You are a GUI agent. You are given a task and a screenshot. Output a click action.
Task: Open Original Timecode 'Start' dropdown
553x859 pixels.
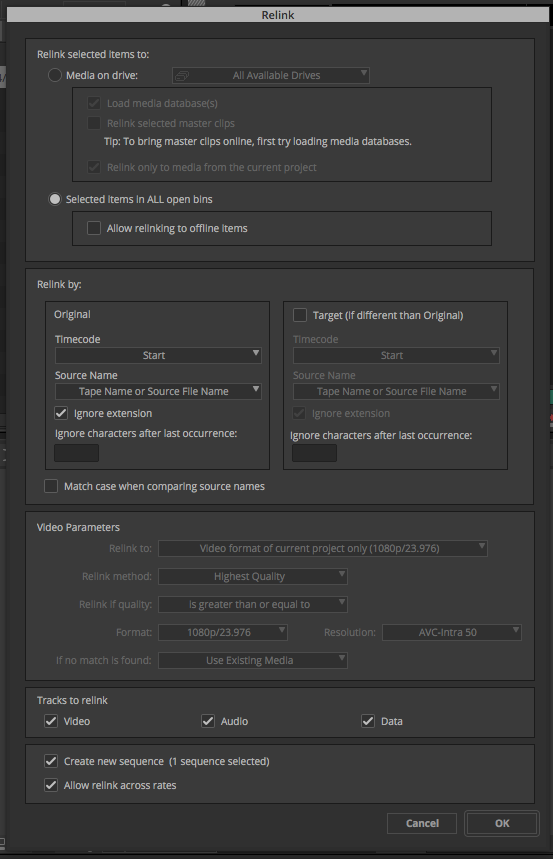[158, 356]
